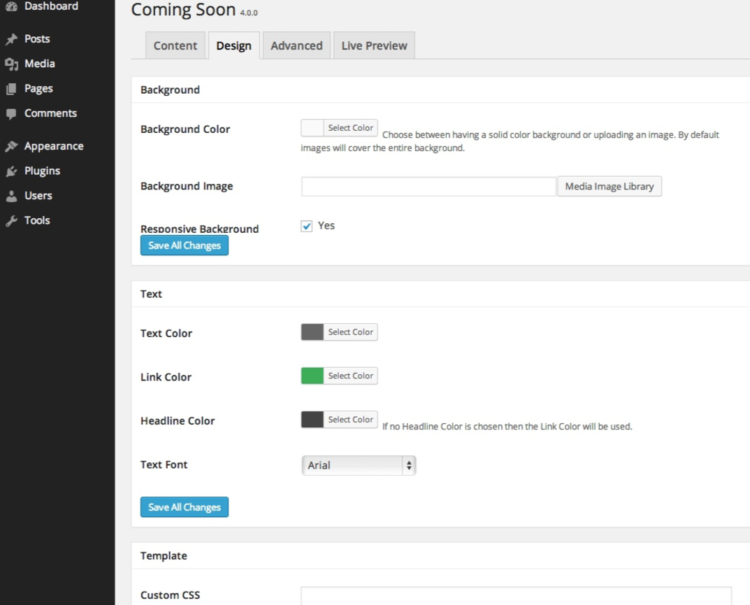
Task: Open the Appearance paintbrush icon
Action: pyautogui.click(x=11, y=146)
